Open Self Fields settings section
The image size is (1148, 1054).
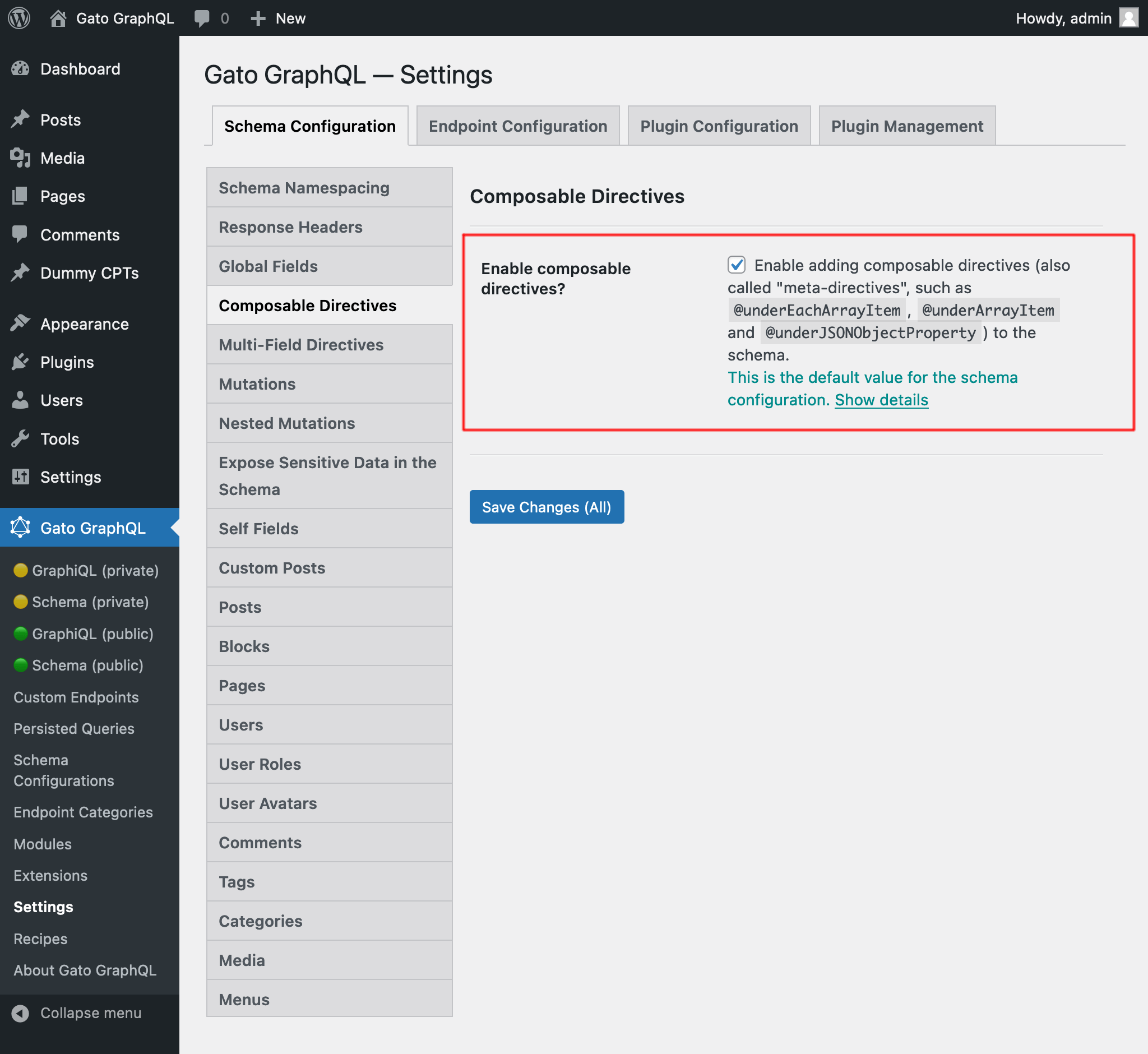tap(330, 529)
